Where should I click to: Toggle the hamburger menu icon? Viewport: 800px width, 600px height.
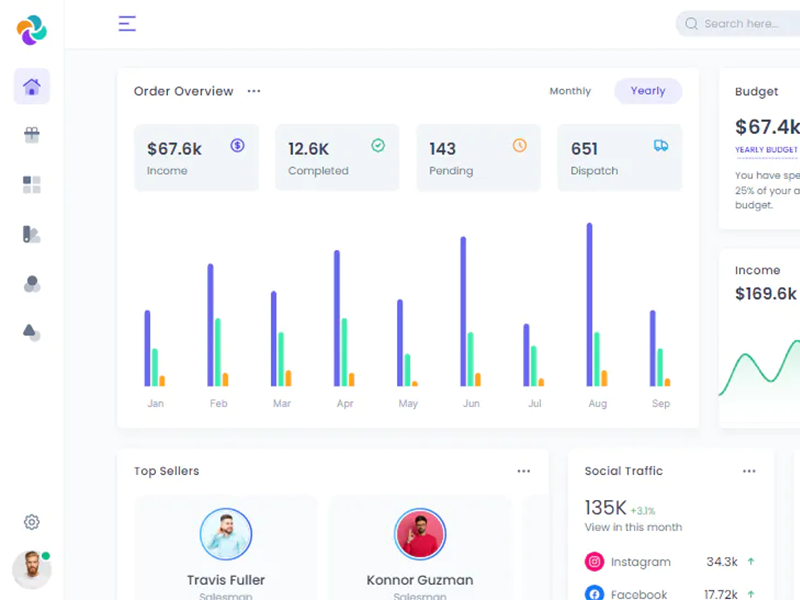tap(127, 23)
